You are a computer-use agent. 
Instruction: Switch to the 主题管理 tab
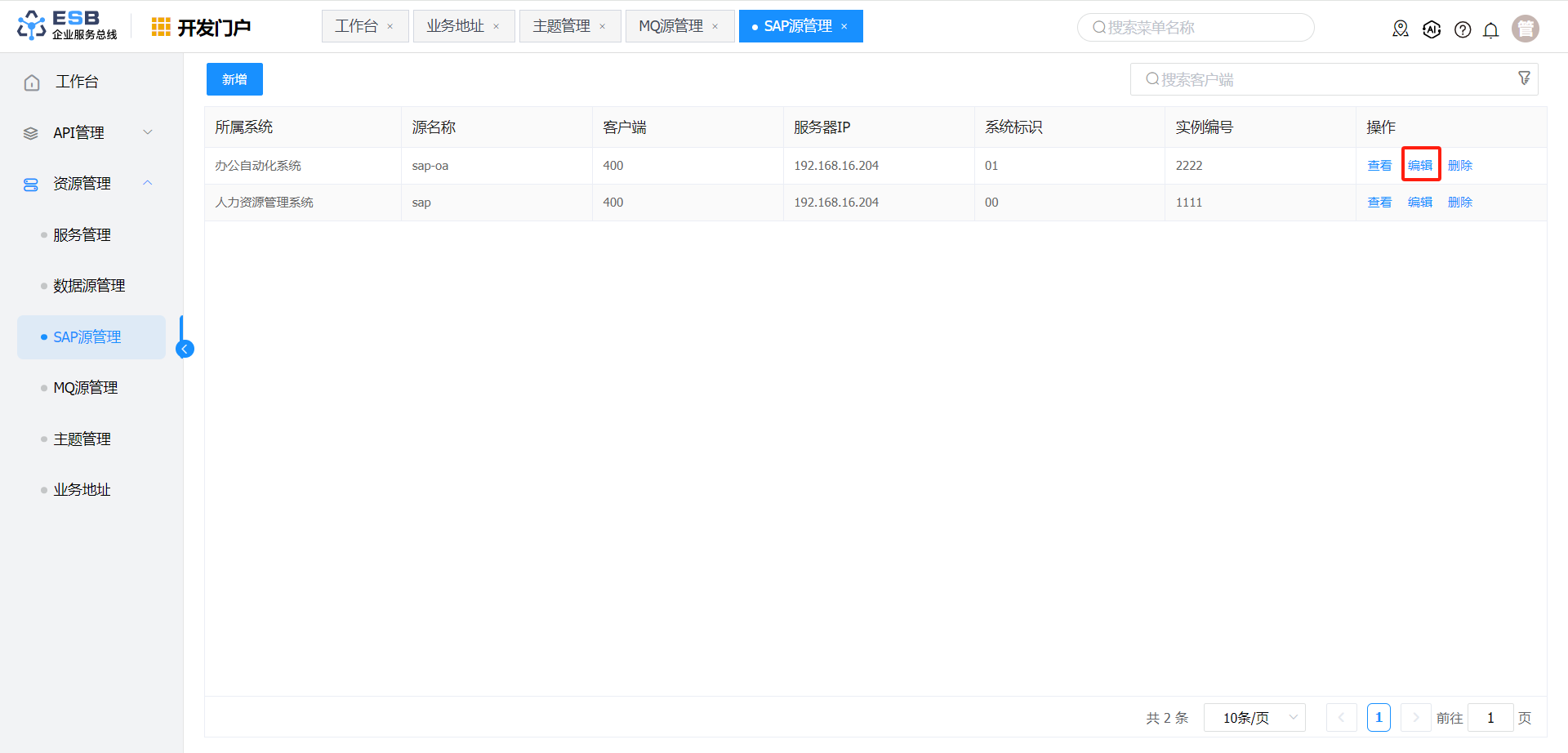pos(561,26)
